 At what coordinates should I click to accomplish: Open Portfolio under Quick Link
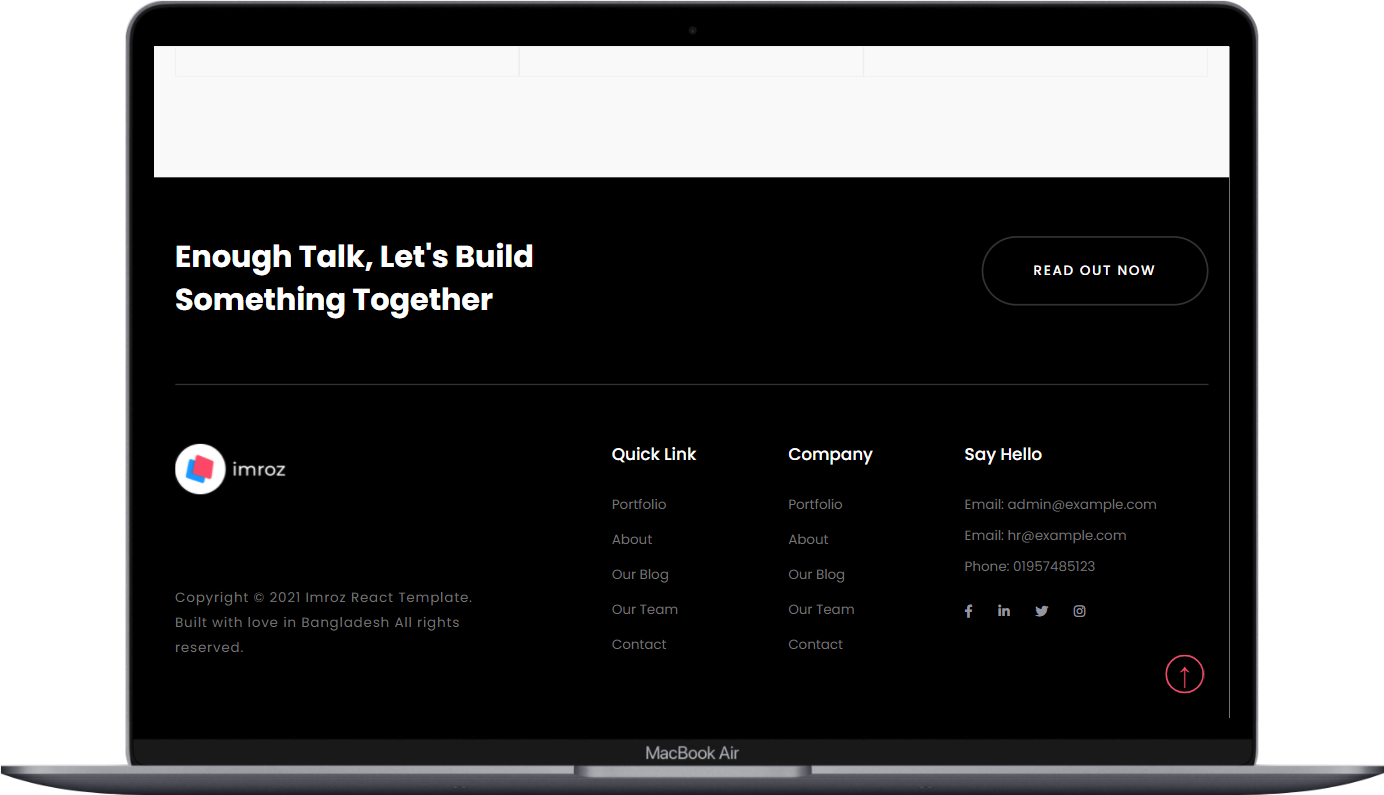click(639, 505)
